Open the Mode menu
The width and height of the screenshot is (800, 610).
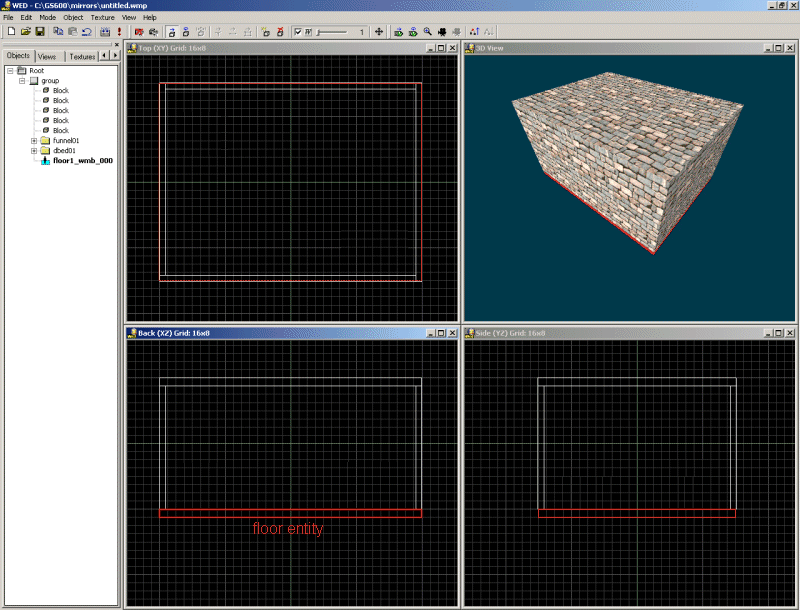coord(47,17)
